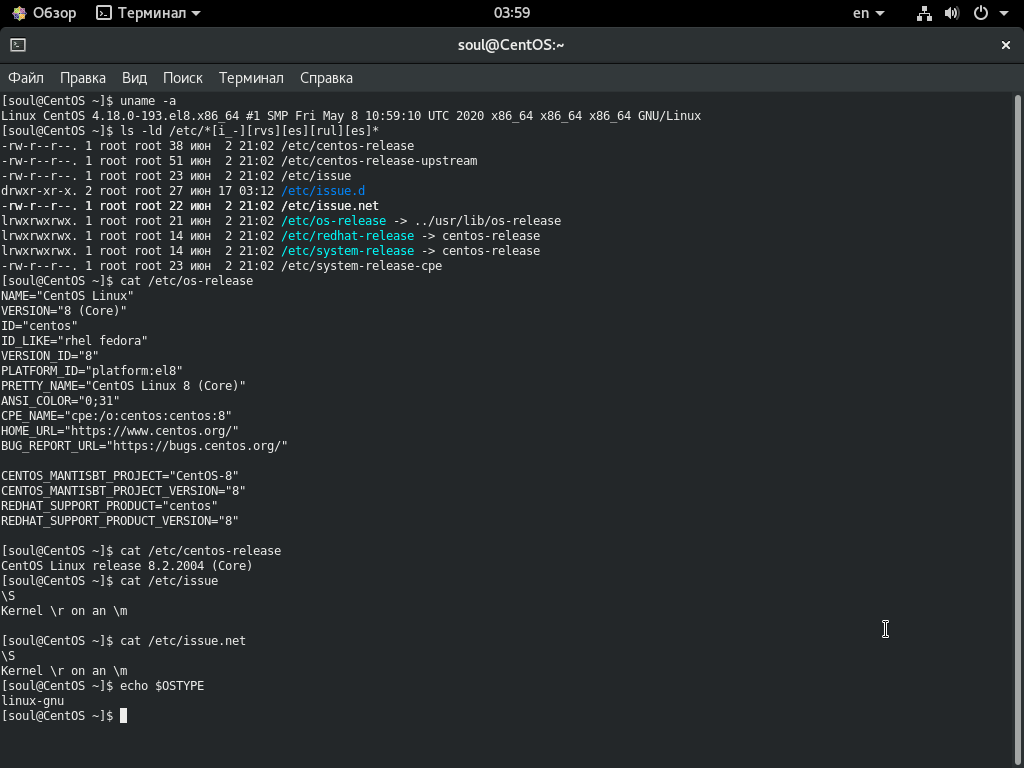Click the file name /etc/system-release-cpe
Image resolution: width=1024 pixels, height=768 pixels.
coord(362,266)
